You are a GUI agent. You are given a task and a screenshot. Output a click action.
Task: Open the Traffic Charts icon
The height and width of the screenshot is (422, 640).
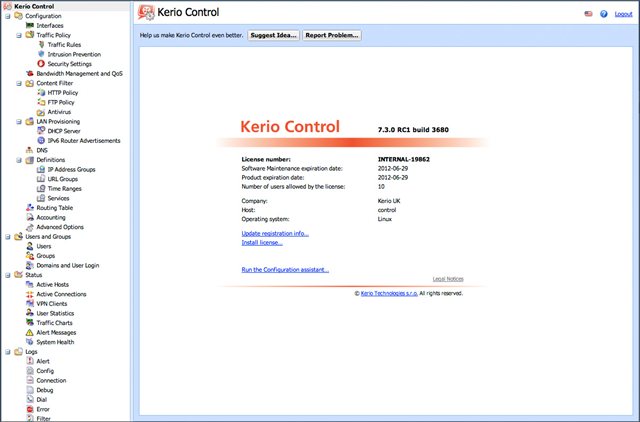coord(30,323)
